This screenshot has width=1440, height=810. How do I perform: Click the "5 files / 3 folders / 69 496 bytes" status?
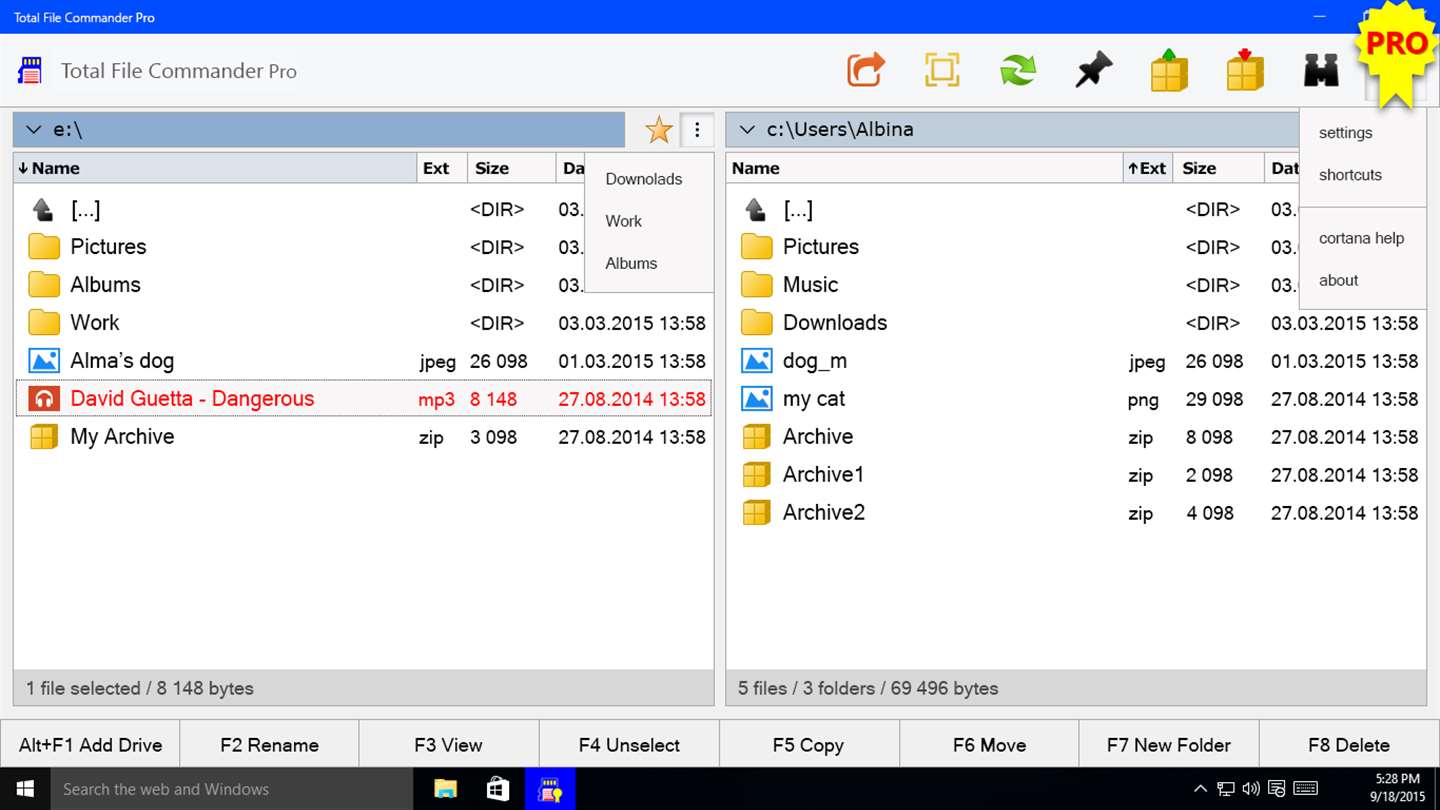click(868, 688)
